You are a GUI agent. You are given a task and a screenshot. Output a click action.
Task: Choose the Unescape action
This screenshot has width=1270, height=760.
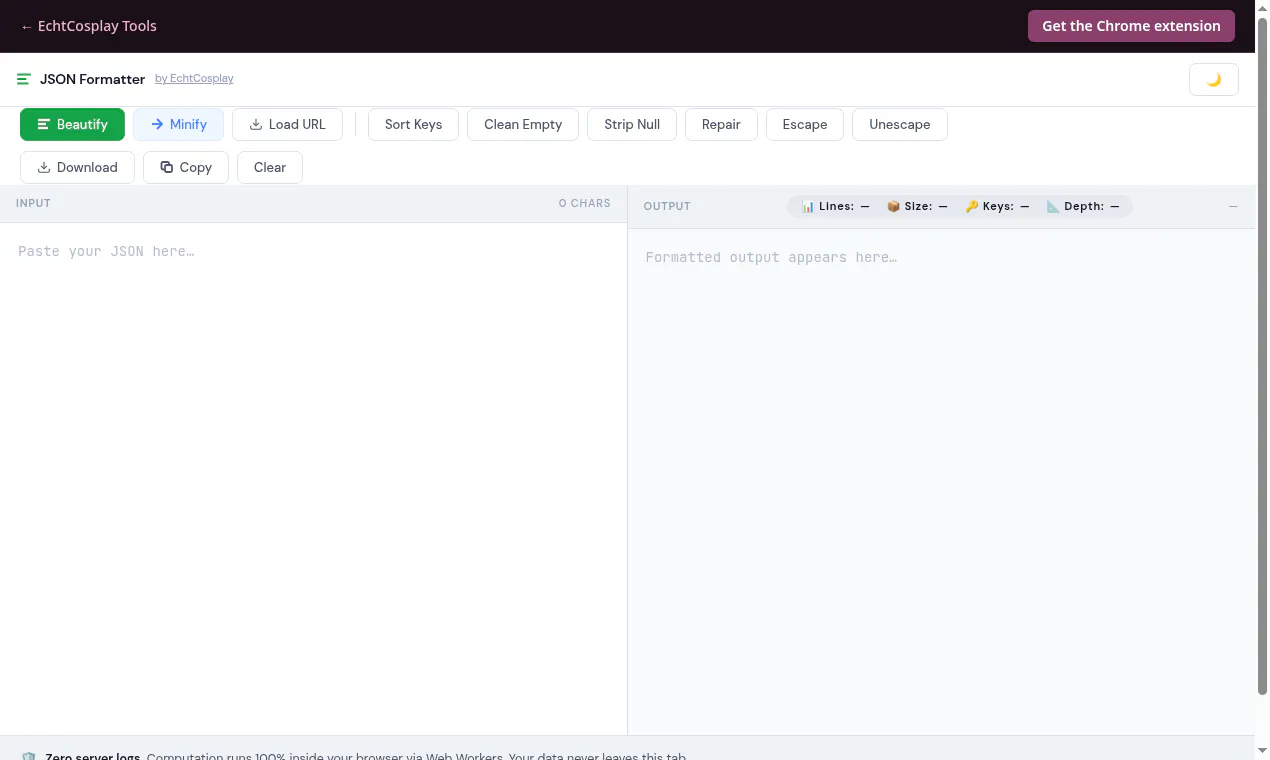pyautogui.click(x=900, y=124)
